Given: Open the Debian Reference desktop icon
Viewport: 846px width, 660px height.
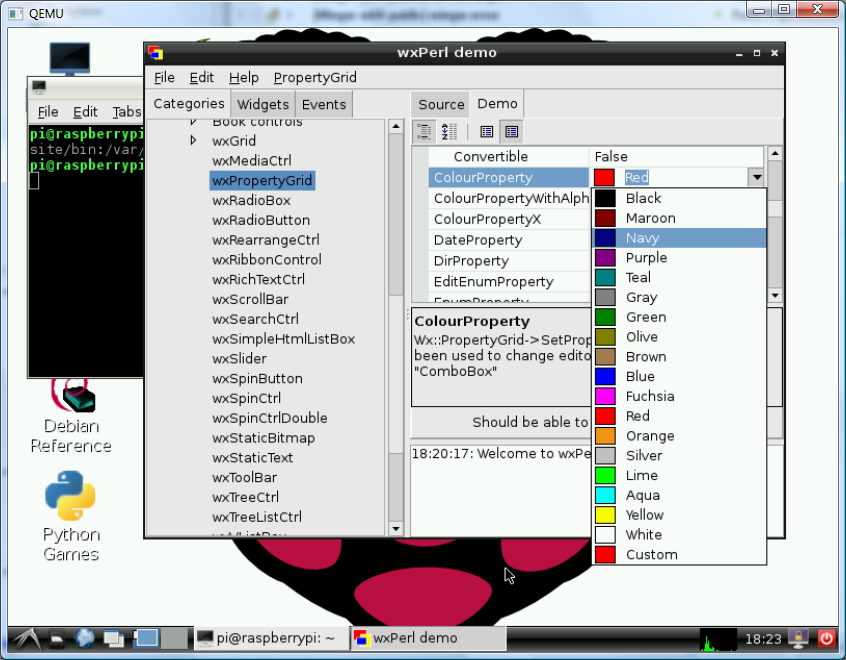Looking at the screenshot, I should [71, 417].
